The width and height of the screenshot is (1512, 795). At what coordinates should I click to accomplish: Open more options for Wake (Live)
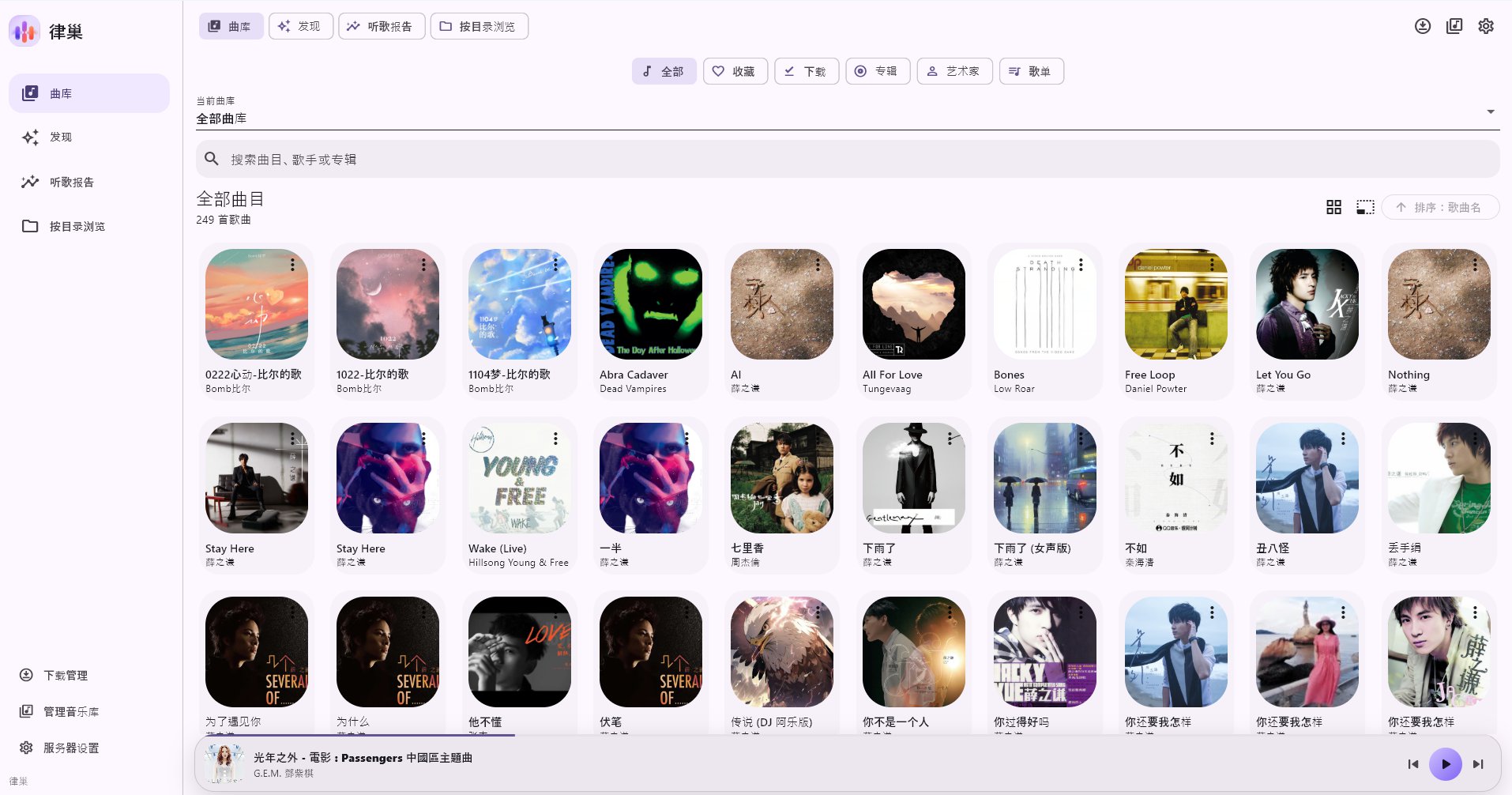coord(555,439)
